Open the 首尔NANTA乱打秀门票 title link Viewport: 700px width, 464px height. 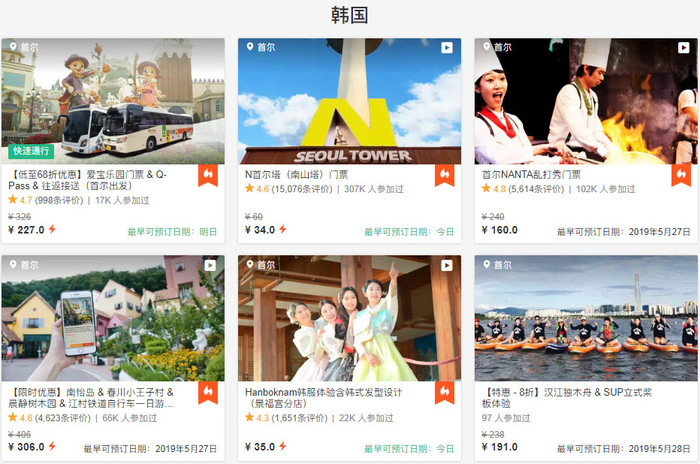click(531, 174)
